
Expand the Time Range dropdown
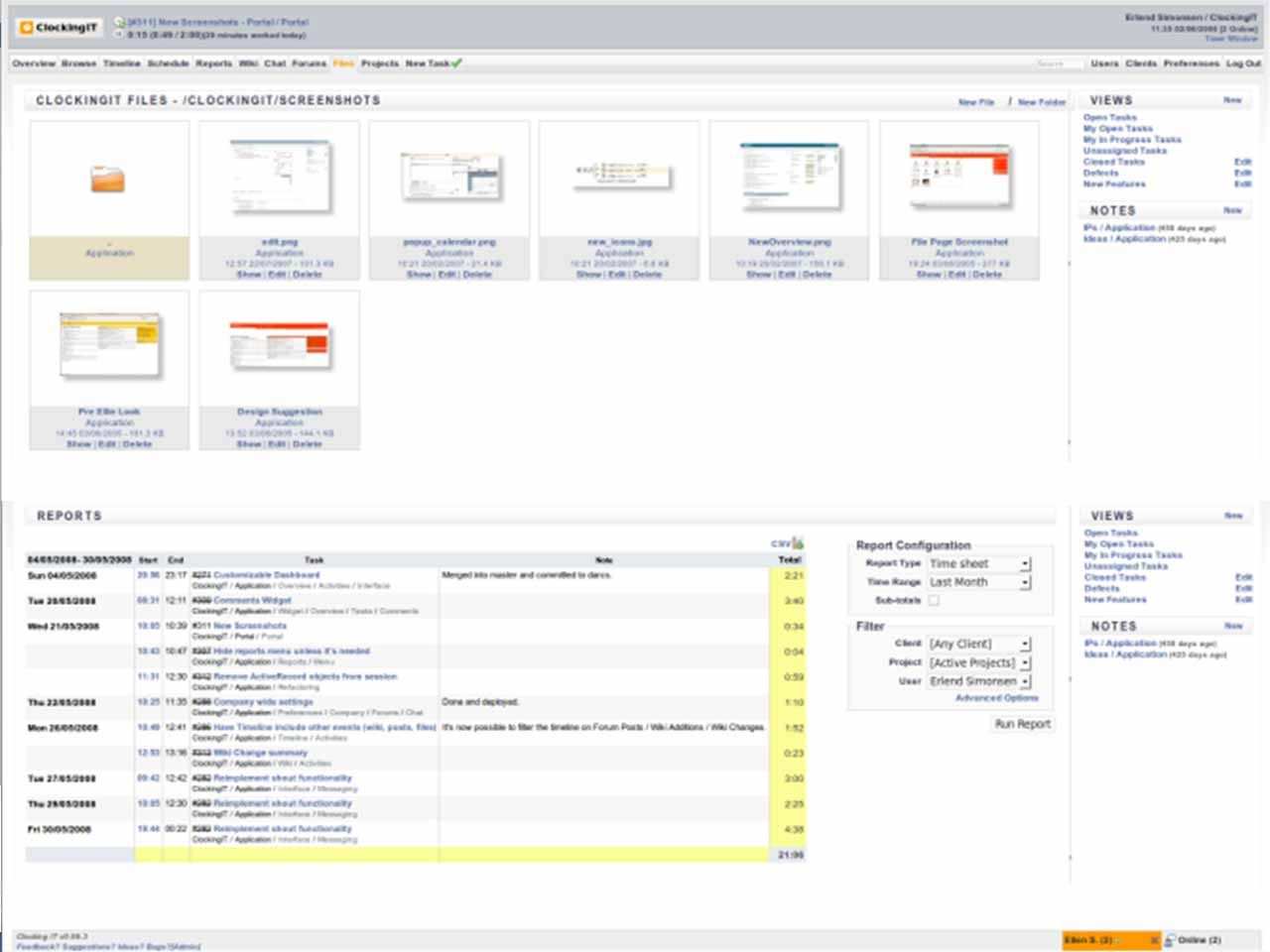coord(978,582)
